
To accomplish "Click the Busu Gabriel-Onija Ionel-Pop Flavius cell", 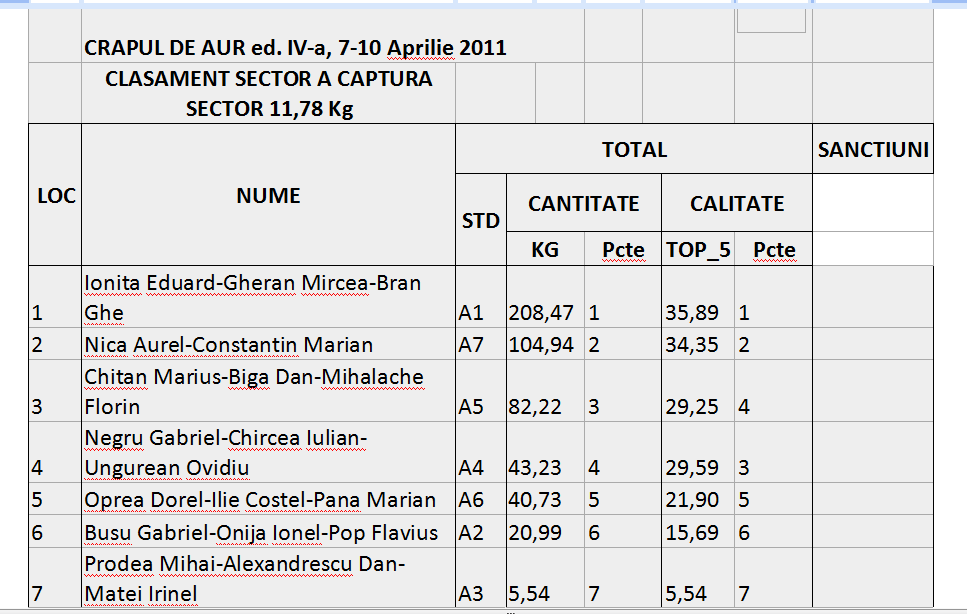I will 268,533.
